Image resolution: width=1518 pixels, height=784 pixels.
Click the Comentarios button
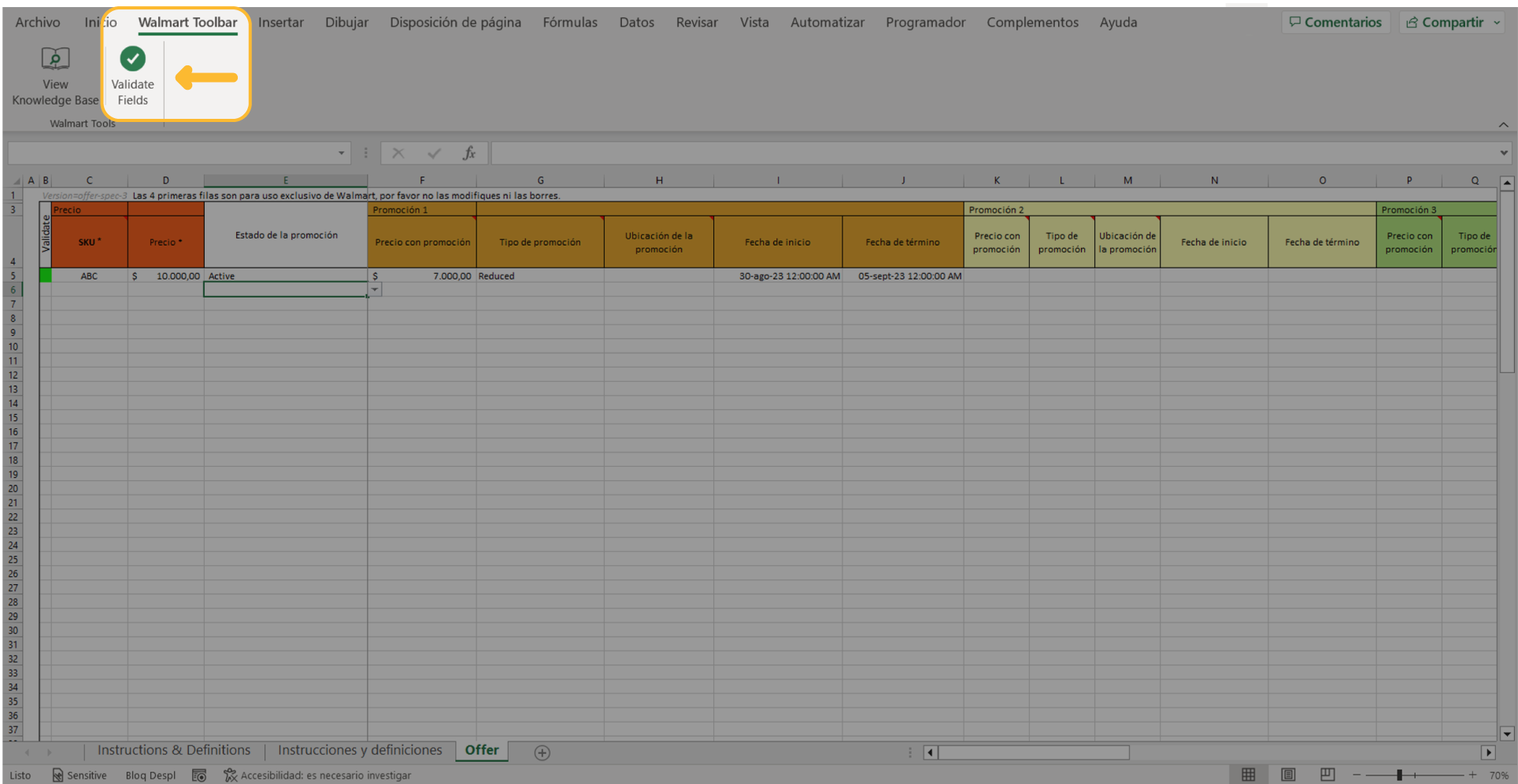1335,23
